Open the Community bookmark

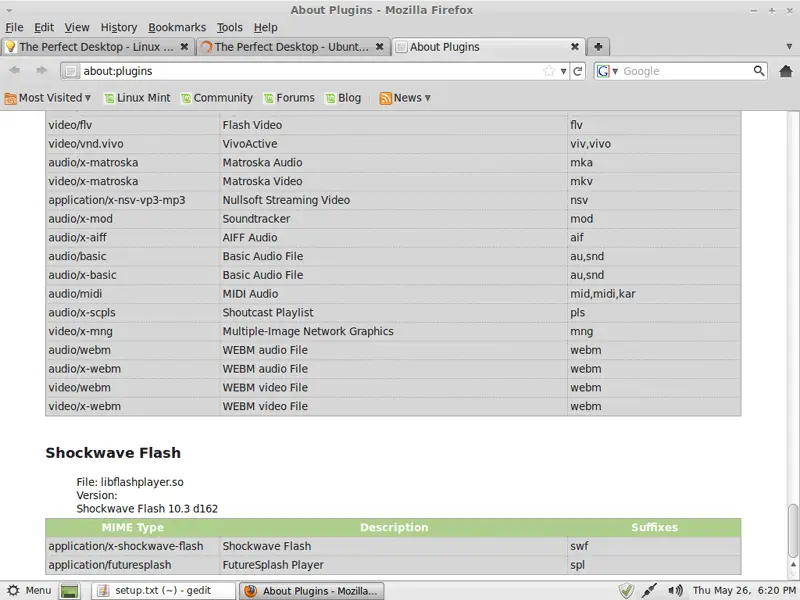217,98
